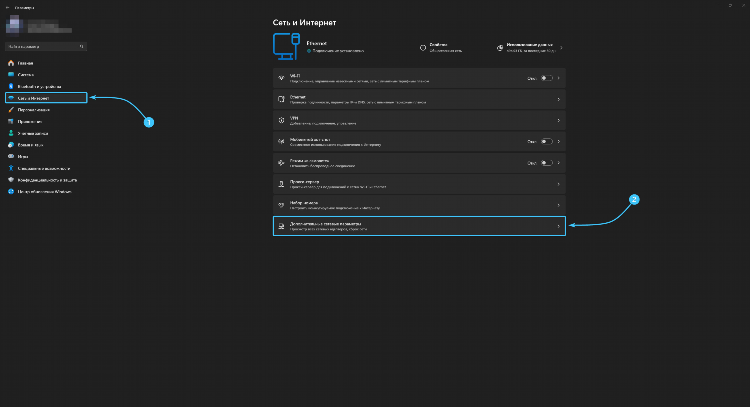Open Сеть и Интернет in the sidebar
The image size is (750, 407).
pyautogui.click(x=46, y=98)
